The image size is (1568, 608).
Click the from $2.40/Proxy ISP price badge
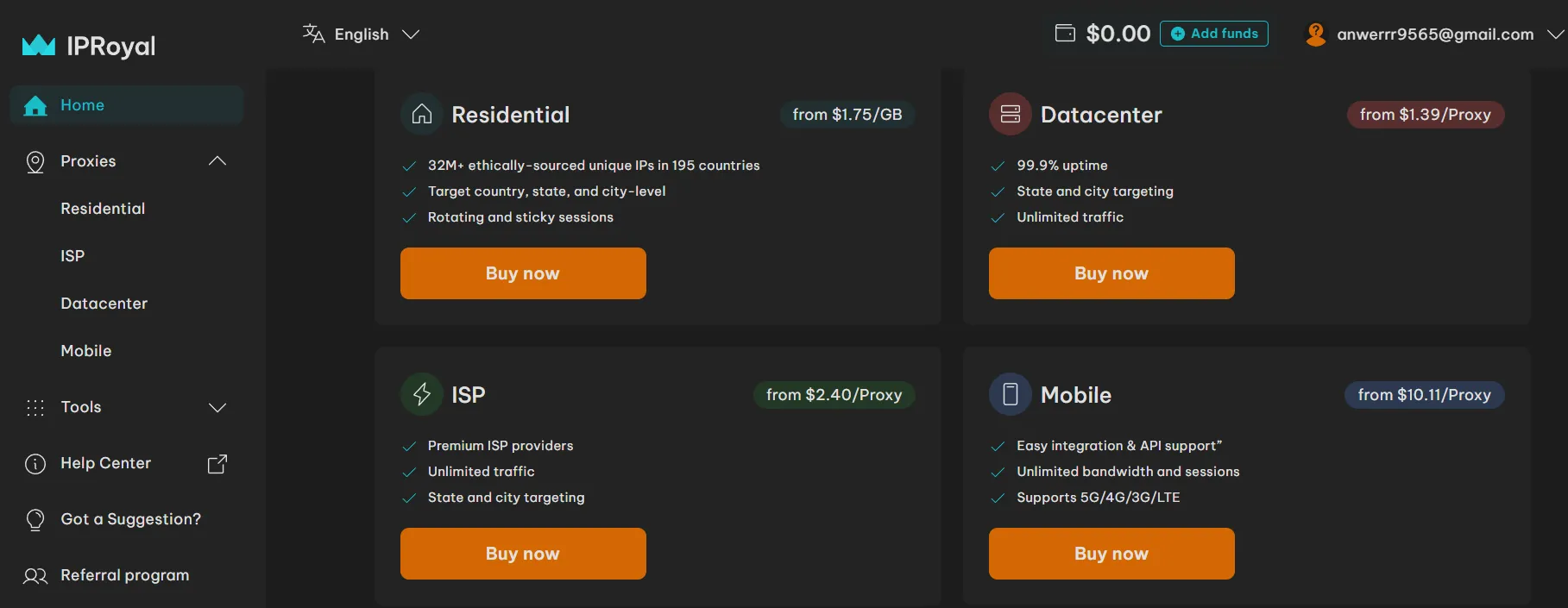tap(834, 394)
